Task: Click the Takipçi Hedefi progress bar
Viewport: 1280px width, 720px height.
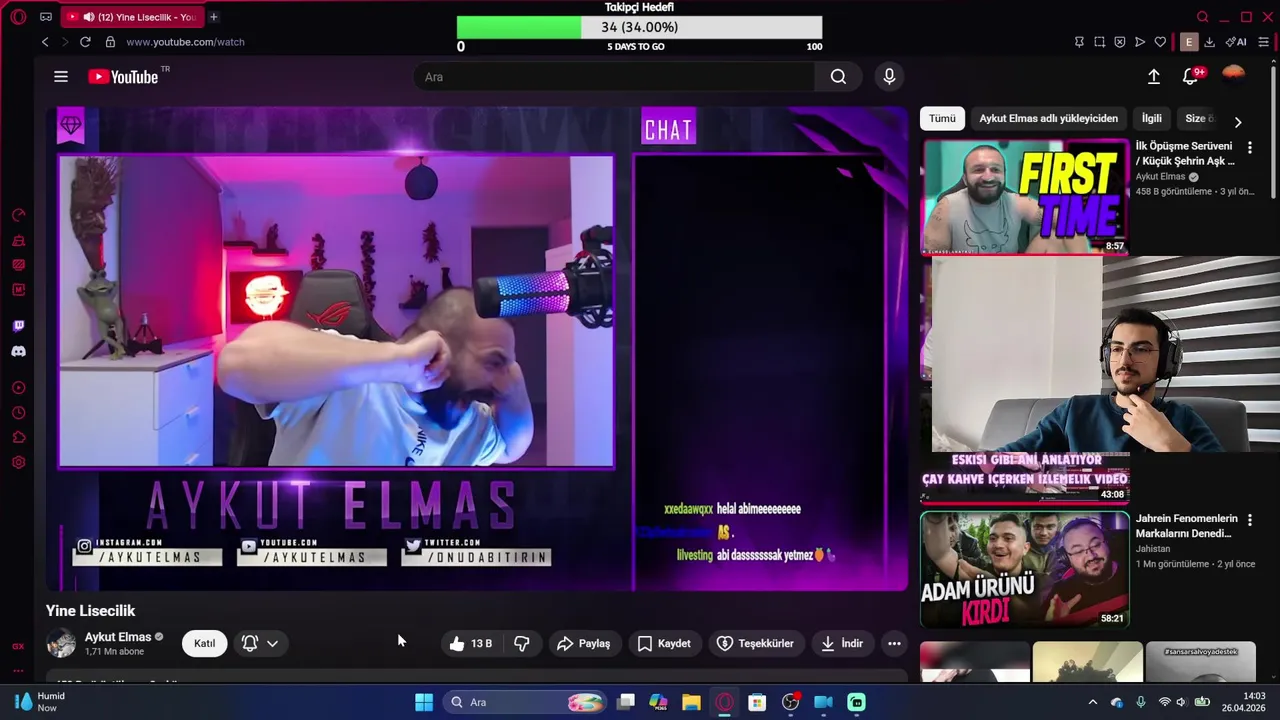Action: point(640,28)
